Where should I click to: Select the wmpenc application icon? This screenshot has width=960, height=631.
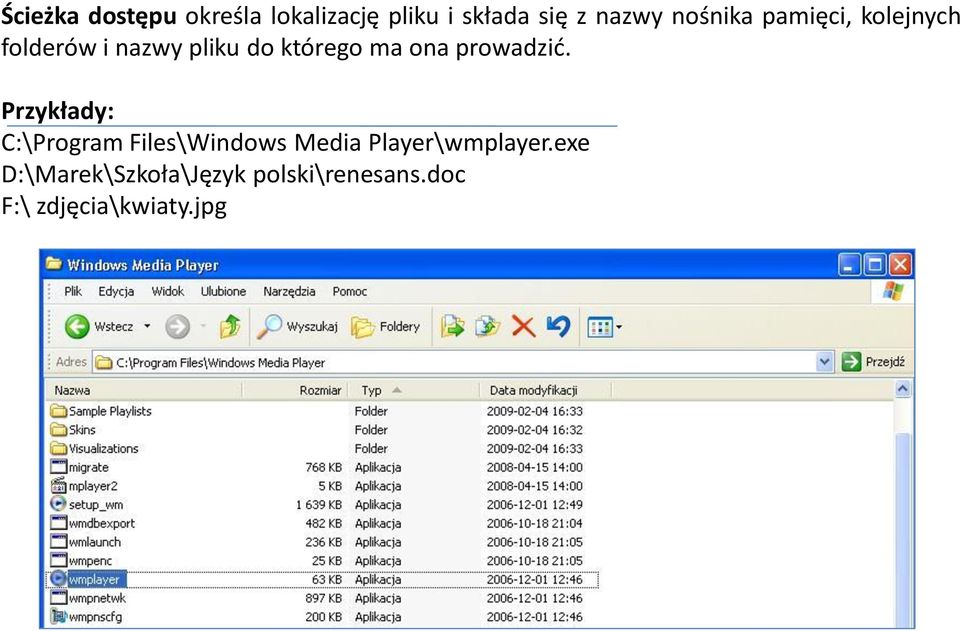coord(58,561)
